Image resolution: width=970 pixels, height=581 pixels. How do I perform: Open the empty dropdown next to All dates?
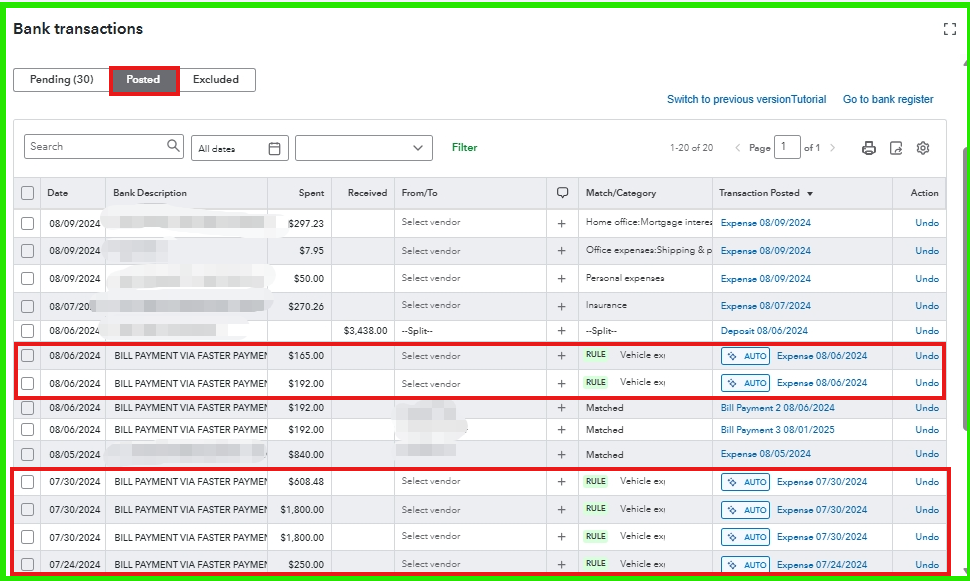[x=364, y=148]
